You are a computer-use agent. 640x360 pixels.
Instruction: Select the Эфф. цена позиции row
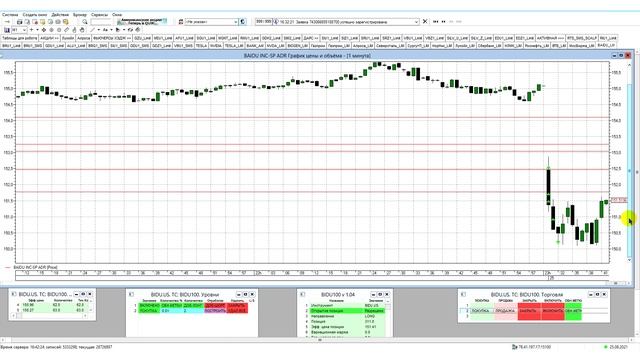[347, 327]
